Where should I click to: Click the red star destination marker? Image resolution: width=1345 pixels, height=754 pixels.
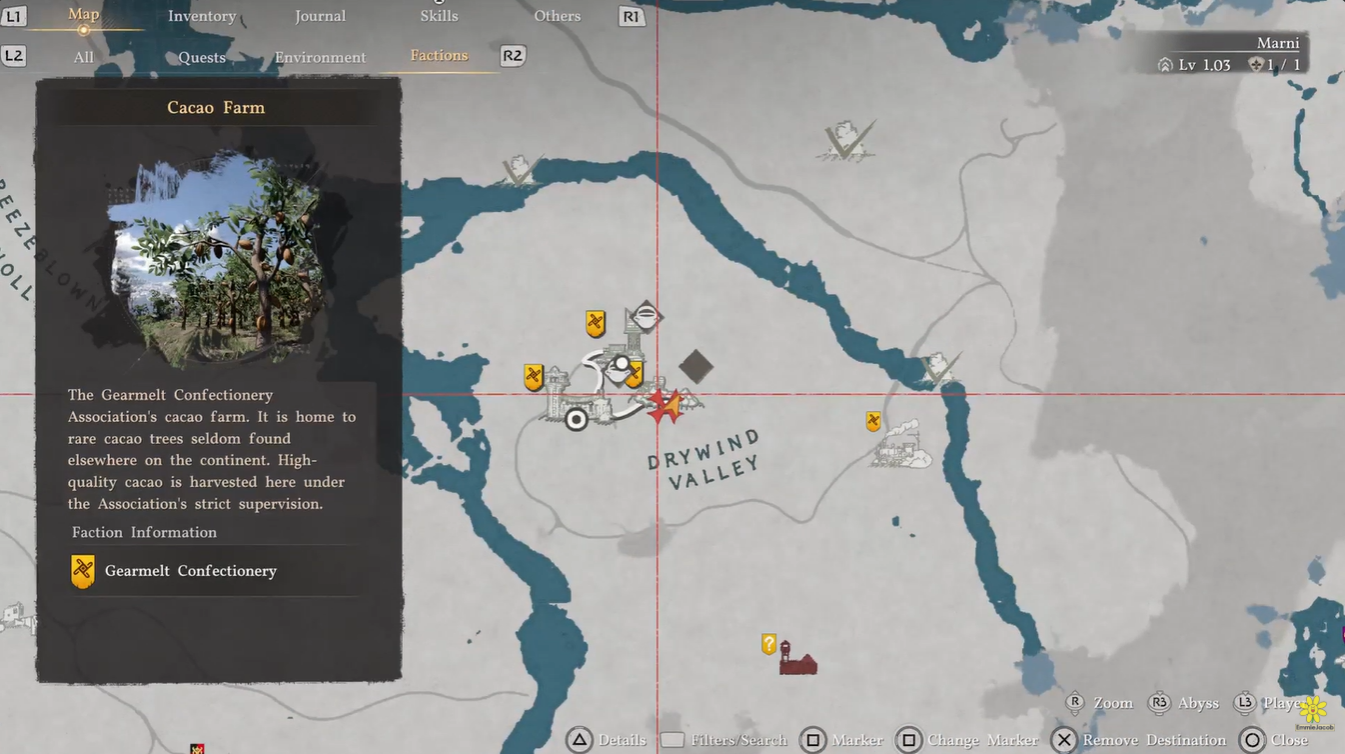tap(664, 405)
